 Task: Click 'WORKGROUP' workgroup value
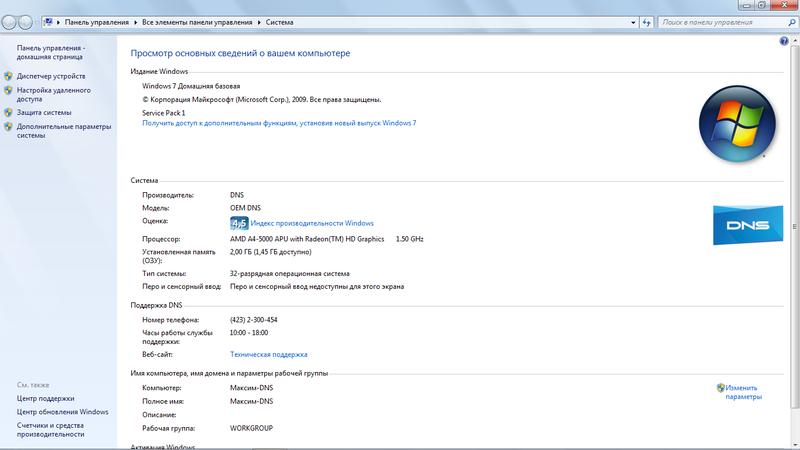tap(251, 428)
